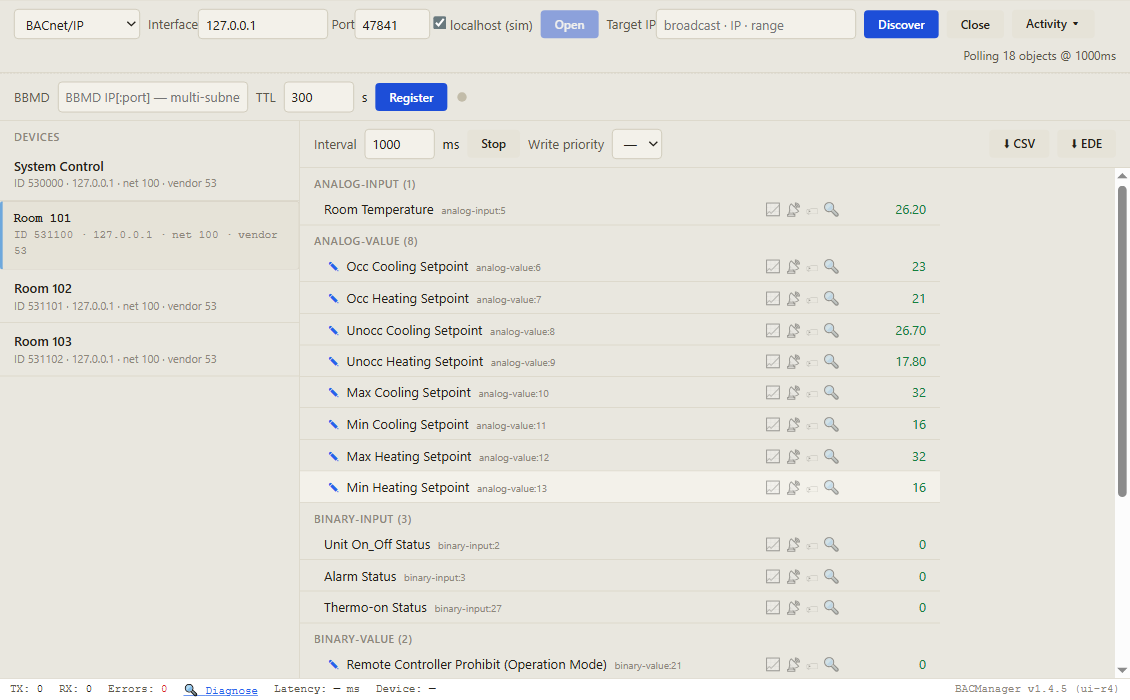
Task: Select the System Control device
Action: coord(150,174)
